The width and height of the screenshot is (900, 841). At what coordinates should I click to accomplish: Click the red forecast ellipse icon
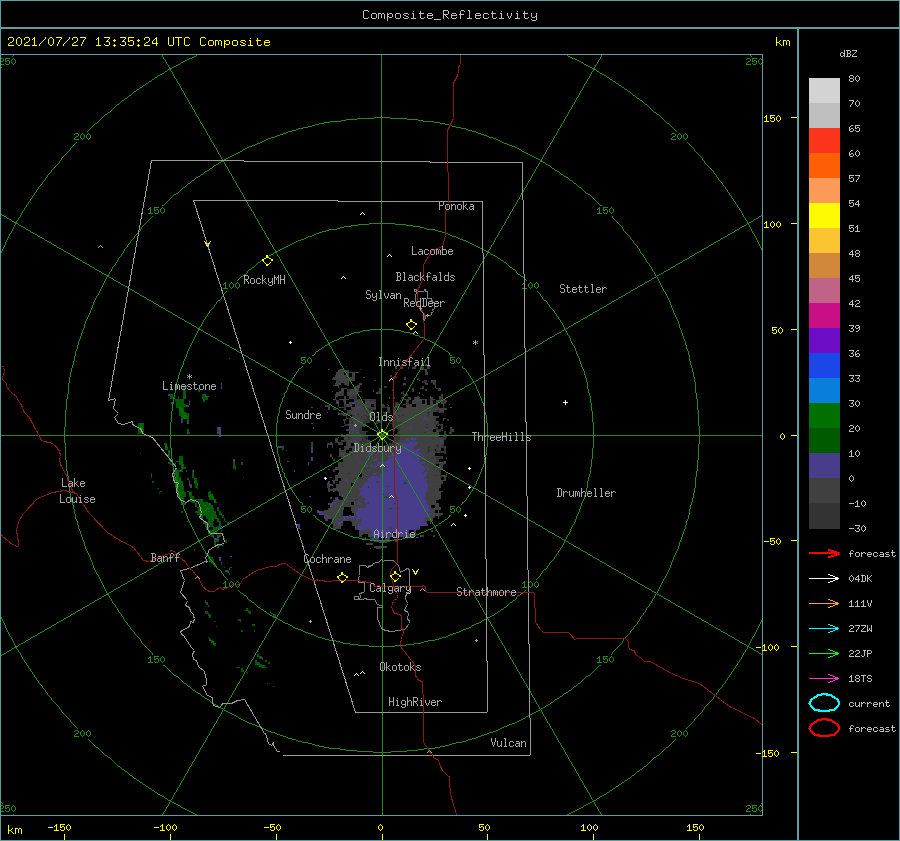click(824, 728)
